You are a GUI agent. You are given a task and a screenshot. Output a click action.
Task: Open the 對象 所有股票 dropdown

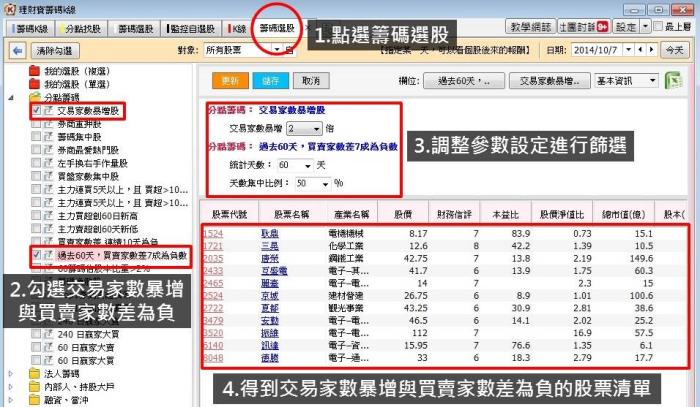click(277, 50)
